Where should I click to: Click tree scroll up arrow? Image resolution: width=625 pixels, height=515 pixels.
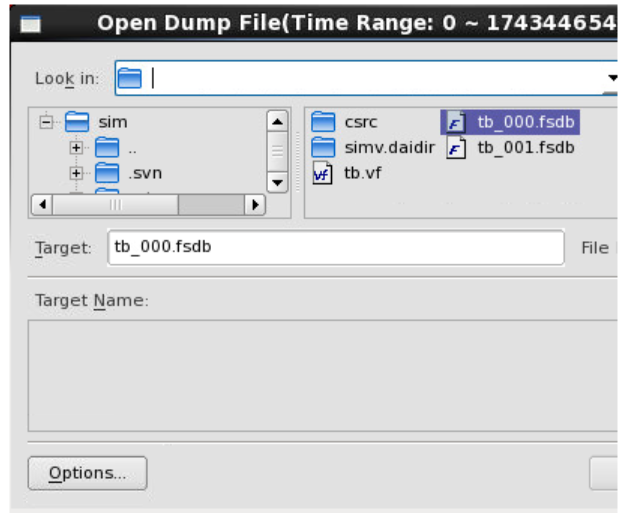[277, 121]
